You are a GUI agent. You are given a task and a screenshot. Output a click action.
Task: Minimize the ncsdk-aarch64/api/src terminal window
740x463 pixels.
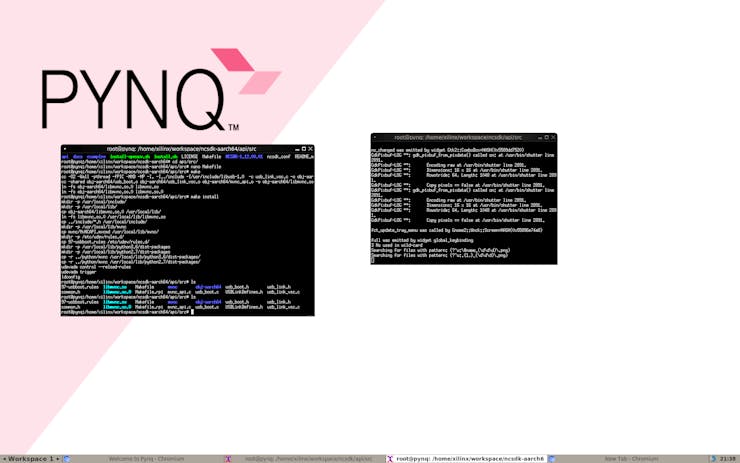297,149
